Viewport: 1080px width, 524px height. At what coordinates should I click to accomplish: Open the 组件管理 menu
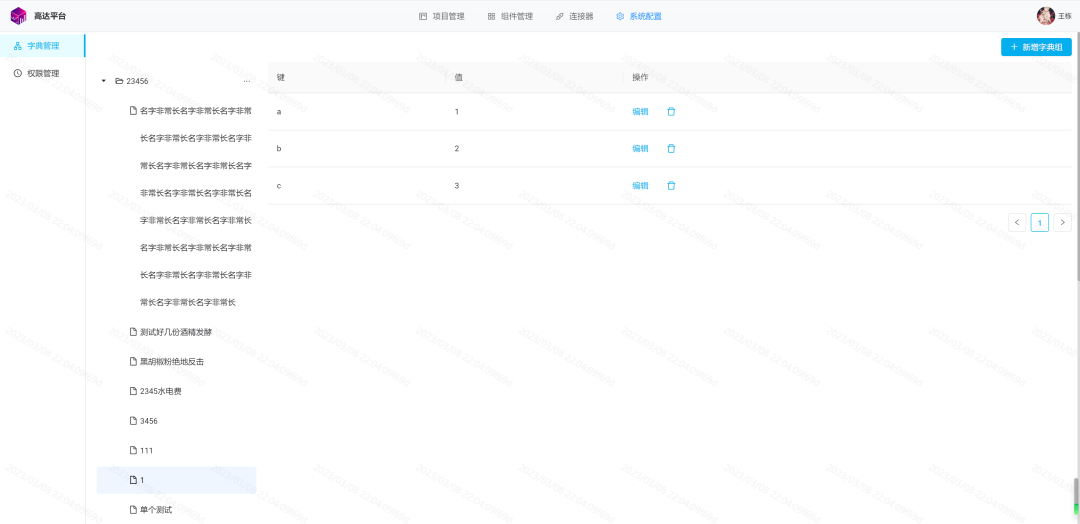click(x=510, y=17)
